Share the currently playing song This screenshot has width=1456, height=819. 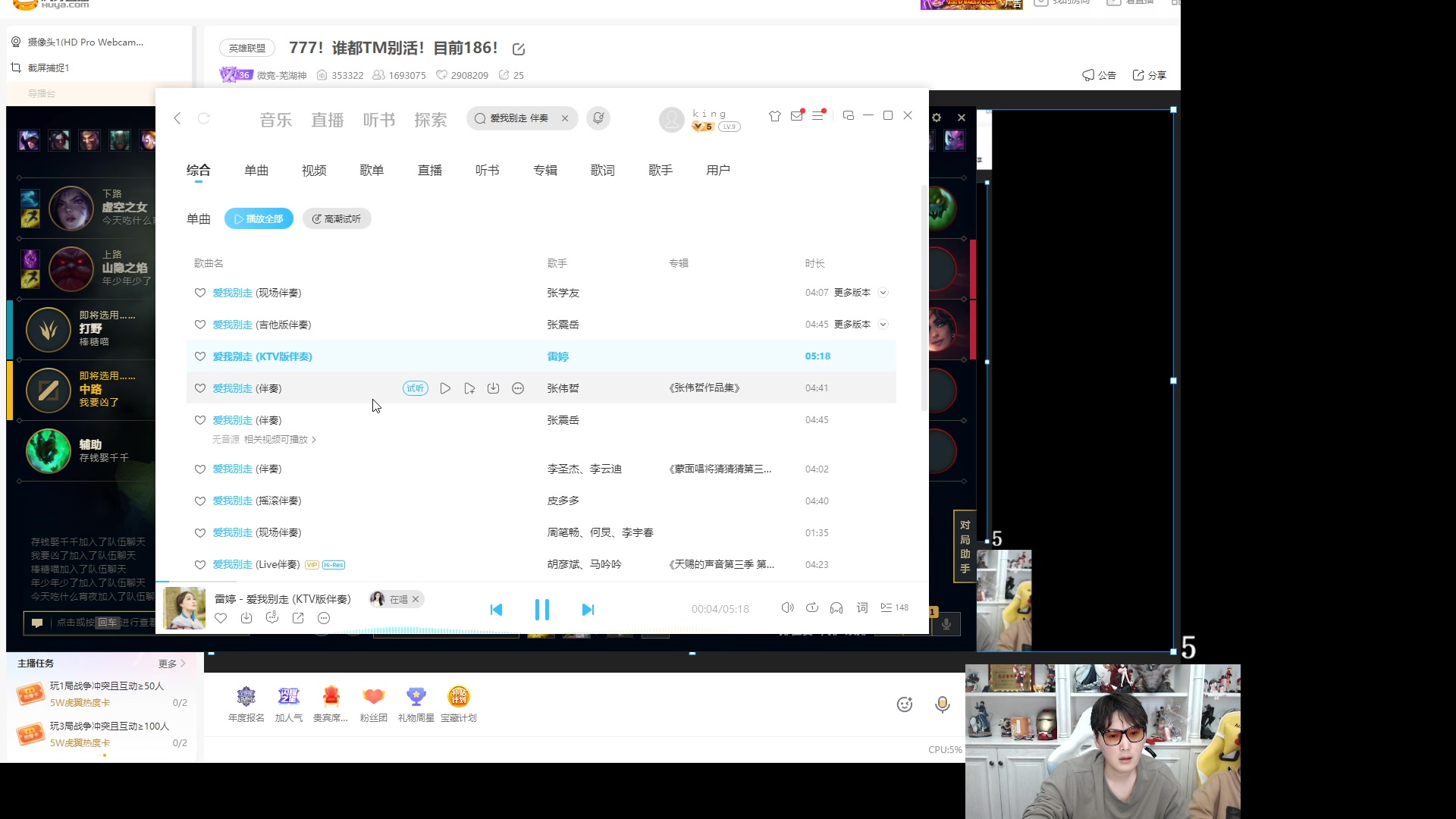(298, 618)
